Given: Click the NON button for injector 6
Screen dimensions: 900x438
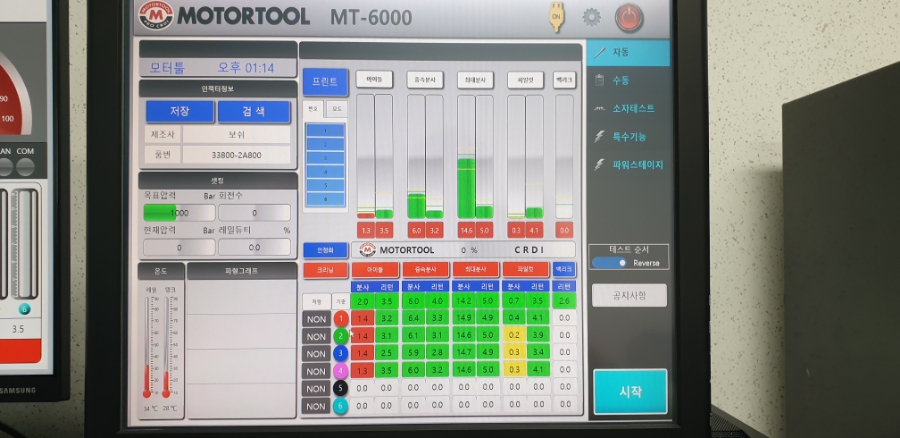Looking at the screenshot, I should pyautogui.click(x=316, y=406).
